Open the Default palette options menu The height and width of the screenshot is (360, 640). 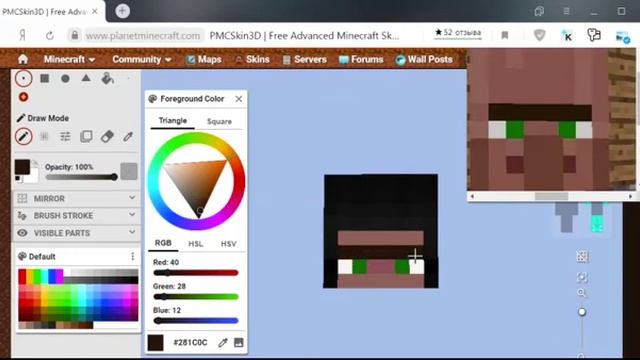point(132,256)
